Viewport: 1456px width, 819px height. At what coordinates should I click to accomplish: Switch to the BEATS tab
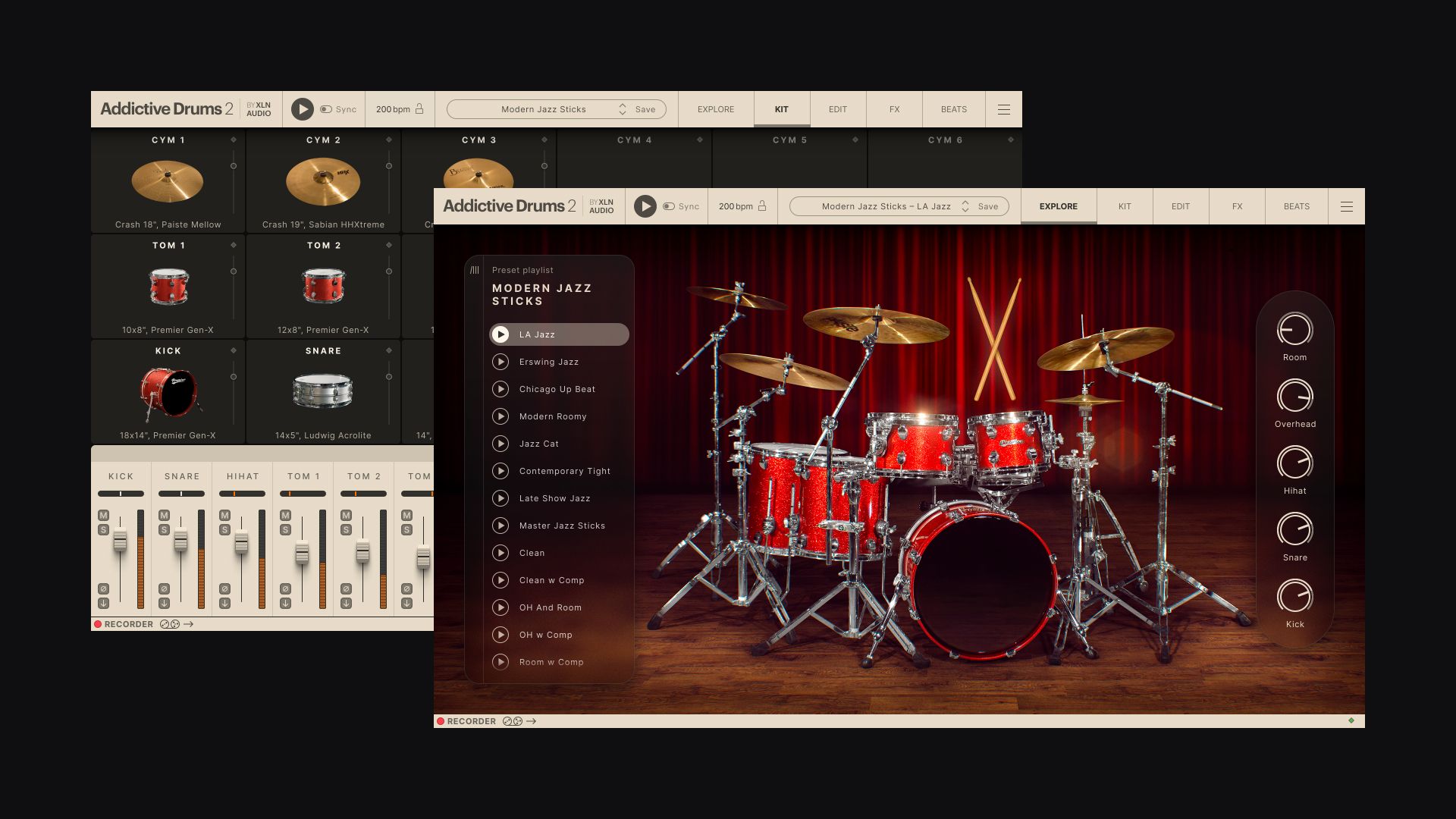pos(1296,206)
